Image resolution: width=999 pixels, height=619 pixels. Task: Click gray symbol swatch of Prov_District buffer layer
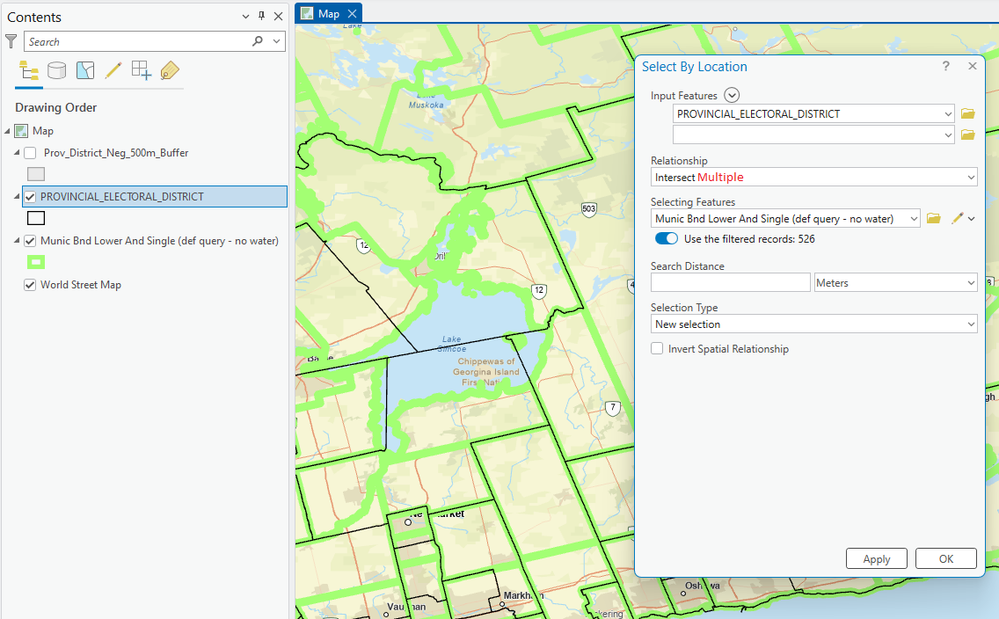[x=36, y=174]
